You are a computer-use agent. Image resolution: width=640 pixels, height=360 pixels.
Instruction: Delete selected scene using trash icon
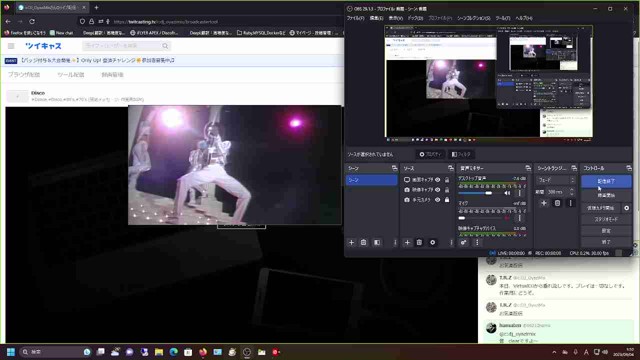tap(364, 242)
